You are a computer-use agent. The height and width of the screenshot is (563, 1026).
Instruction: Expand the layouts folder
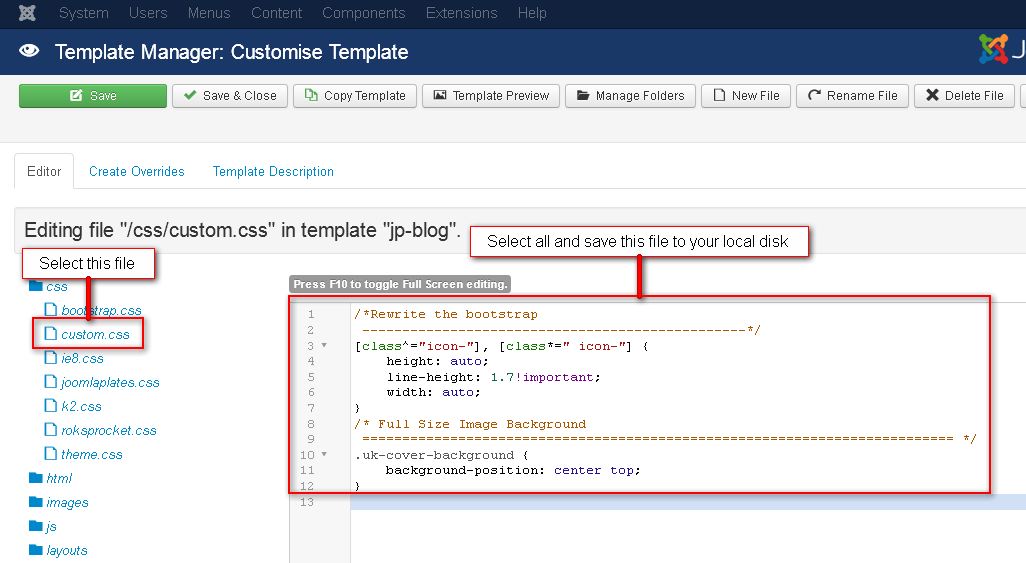tap(67, 550)
